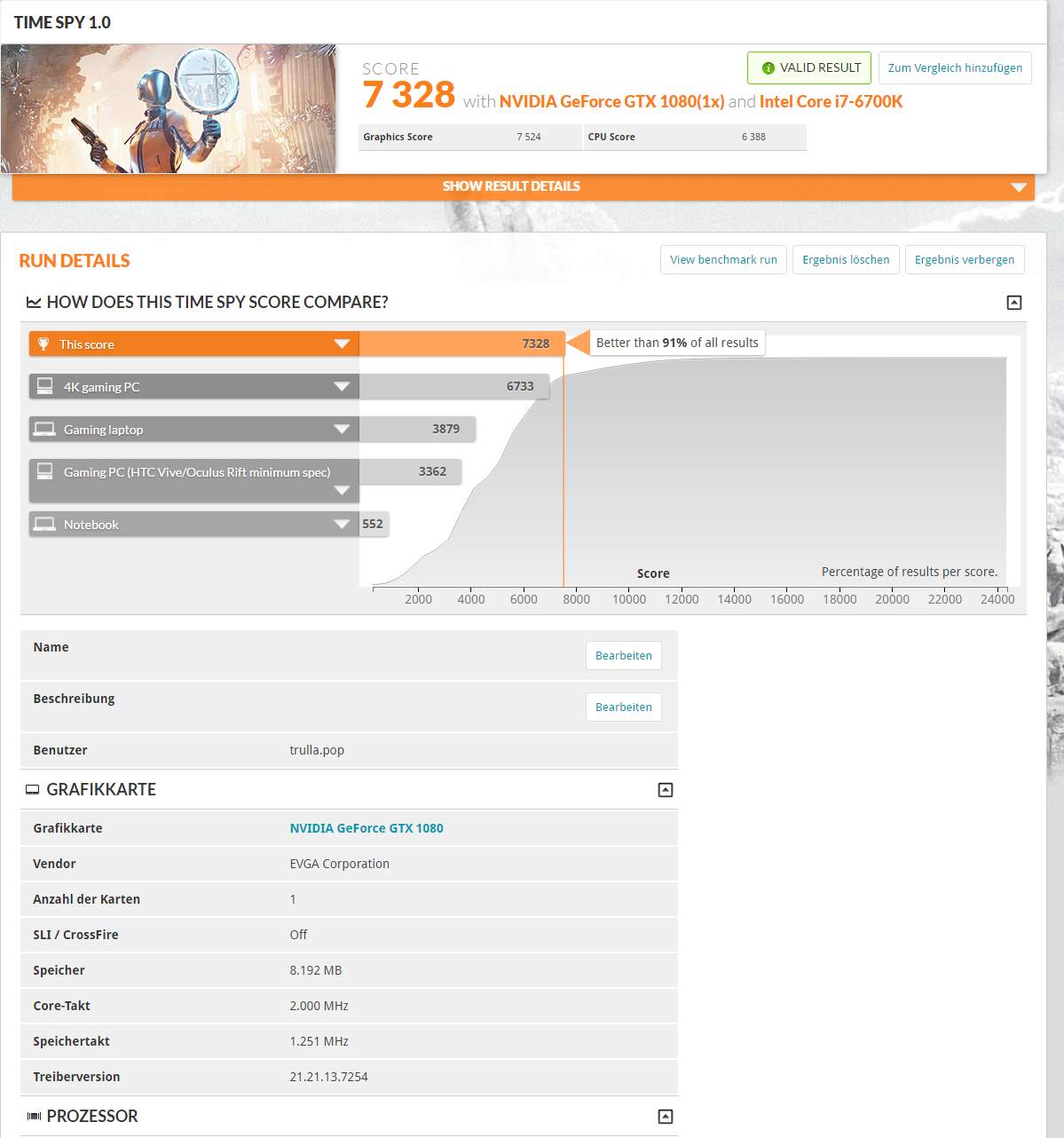
Task: Click the laptop icon beside Notebook
Action: coord(44,524)
